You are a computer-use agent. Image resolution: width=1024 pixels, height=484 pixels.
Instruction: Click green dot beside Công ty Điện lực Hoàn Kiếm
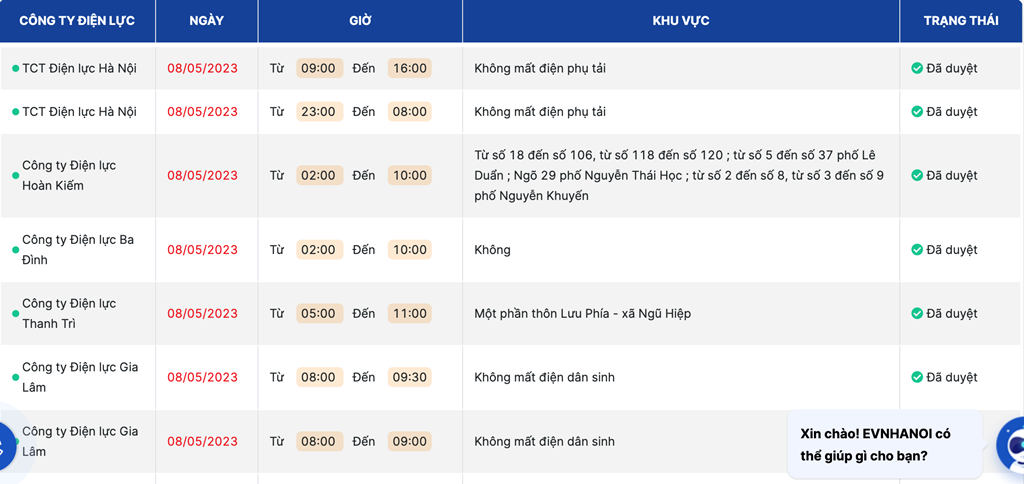(16, 176)
